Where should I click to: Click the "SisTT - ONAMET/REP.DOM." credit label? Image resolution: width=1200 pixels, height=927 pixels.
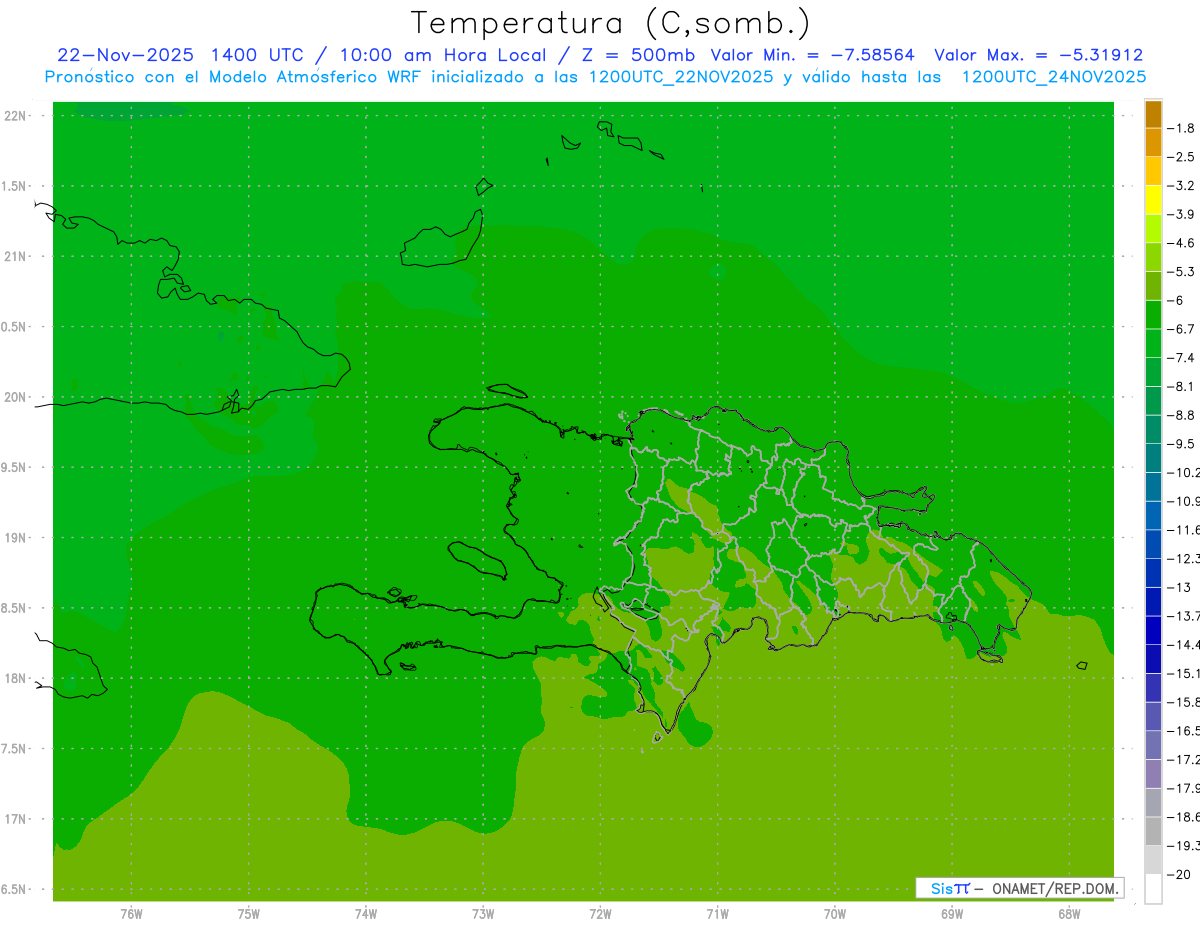pyautogui.click(x=1019, y=888)
